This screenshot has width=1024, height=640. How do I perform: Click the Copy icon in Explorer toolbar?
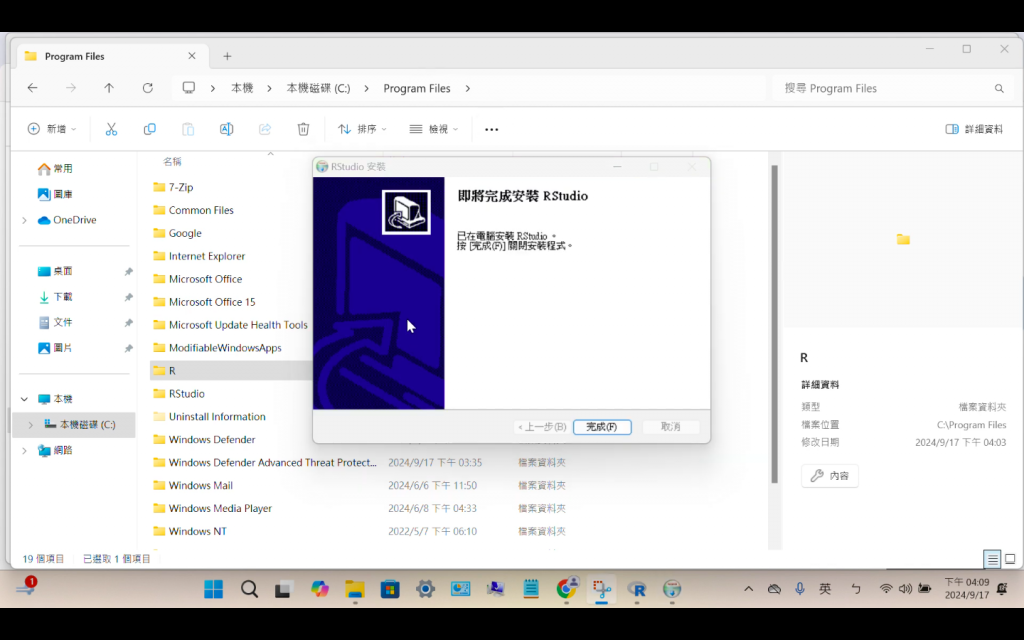point(150,129)
